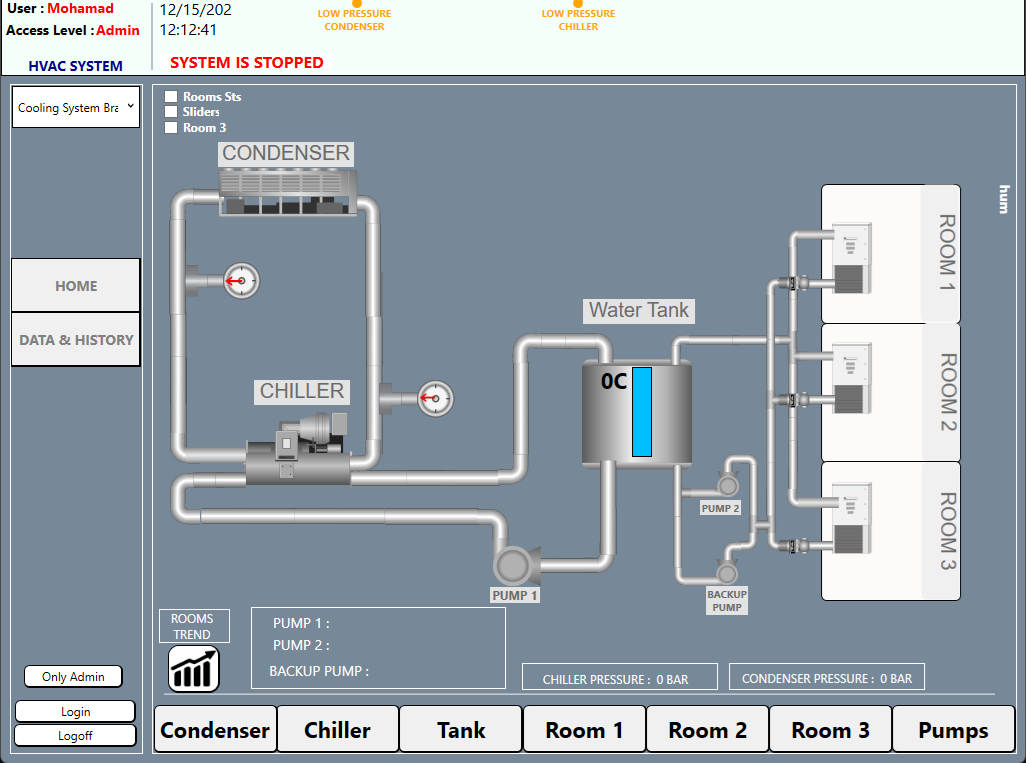Open the Cooling System dropdown
Viewport: 1026px width, 763px height.
click(76, 107)
